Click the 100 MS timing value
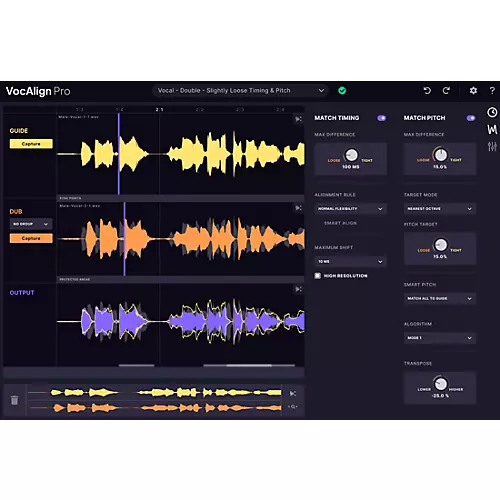 click(351, 167)
